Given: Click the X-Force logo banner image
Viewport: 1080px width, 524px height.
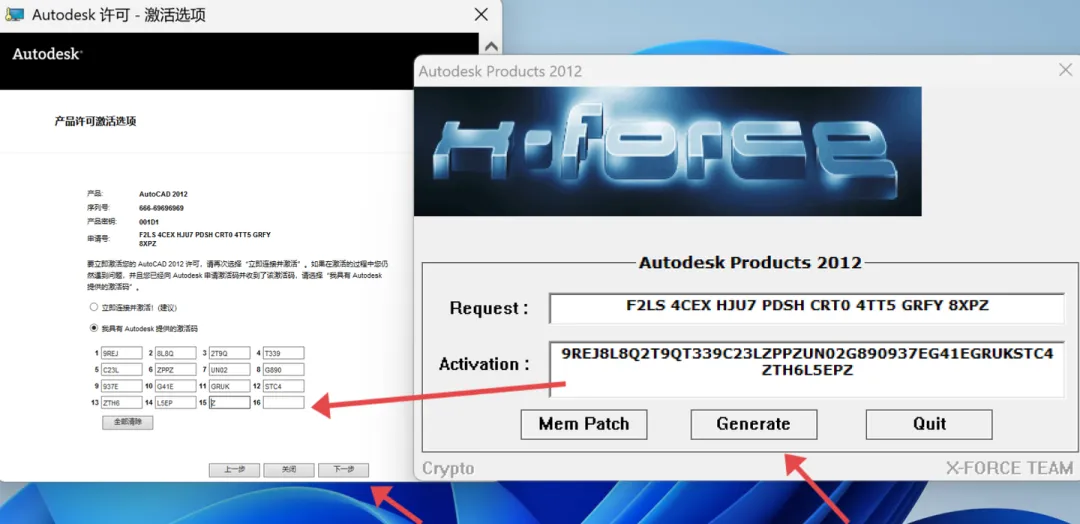Looking at the screenshot, I should click(x=667, y=151).
